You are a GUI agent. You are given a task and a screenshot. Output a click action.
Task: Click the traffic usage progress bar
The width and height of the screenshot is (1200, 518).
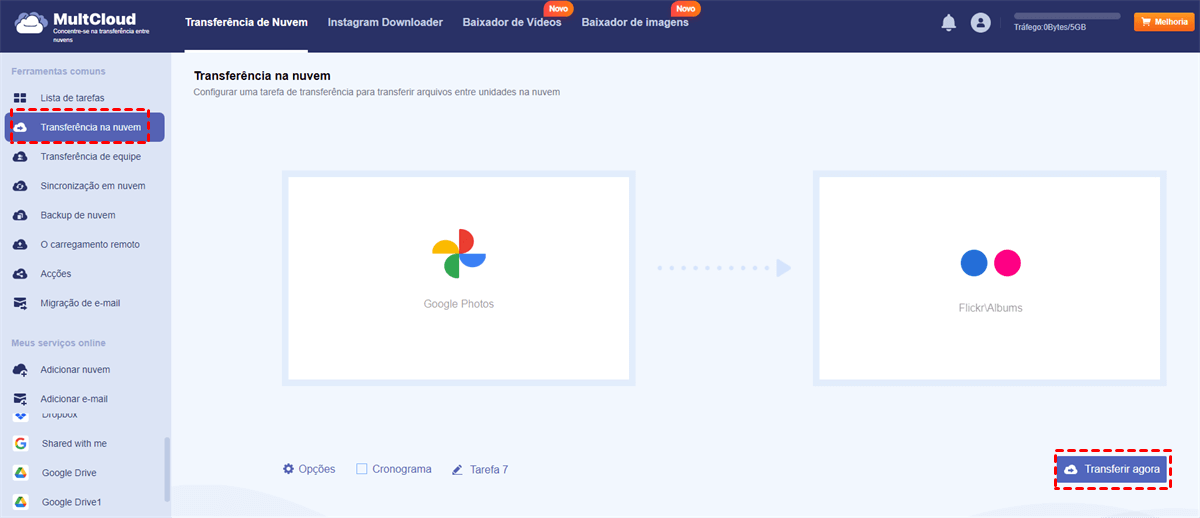point(1067,16)
